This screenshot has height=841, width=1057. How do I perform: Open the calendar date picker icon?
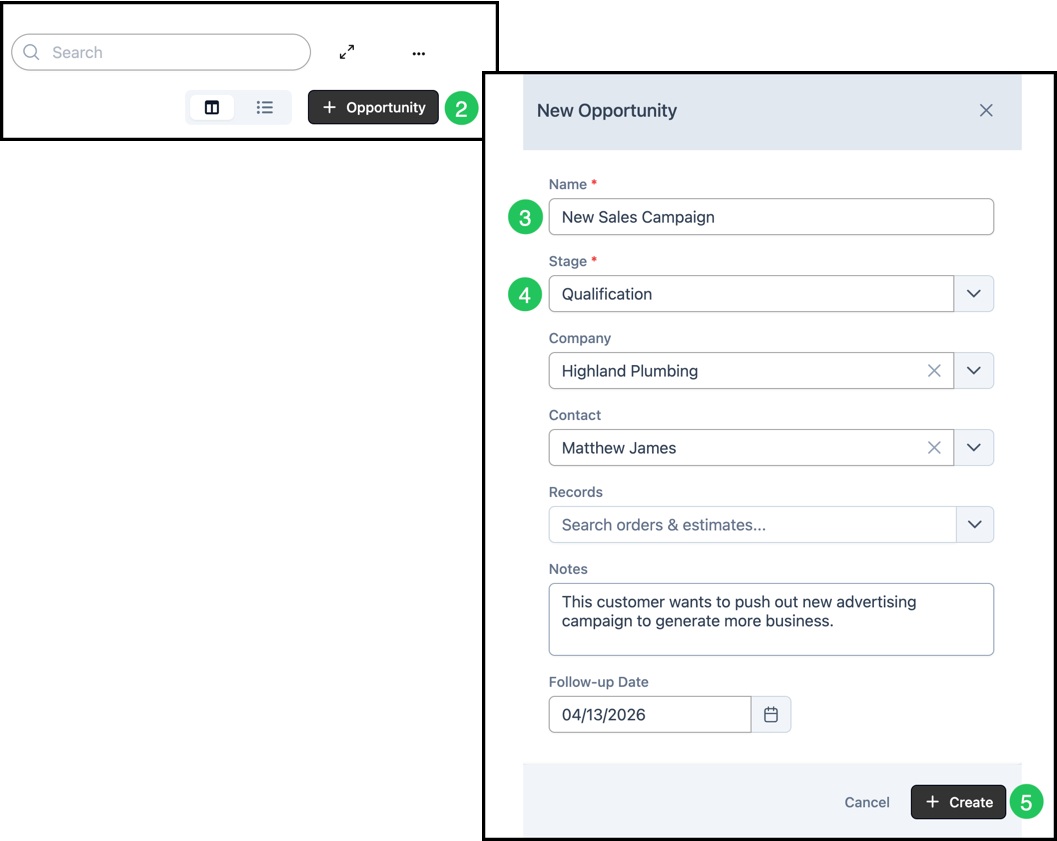click(771, 714)
